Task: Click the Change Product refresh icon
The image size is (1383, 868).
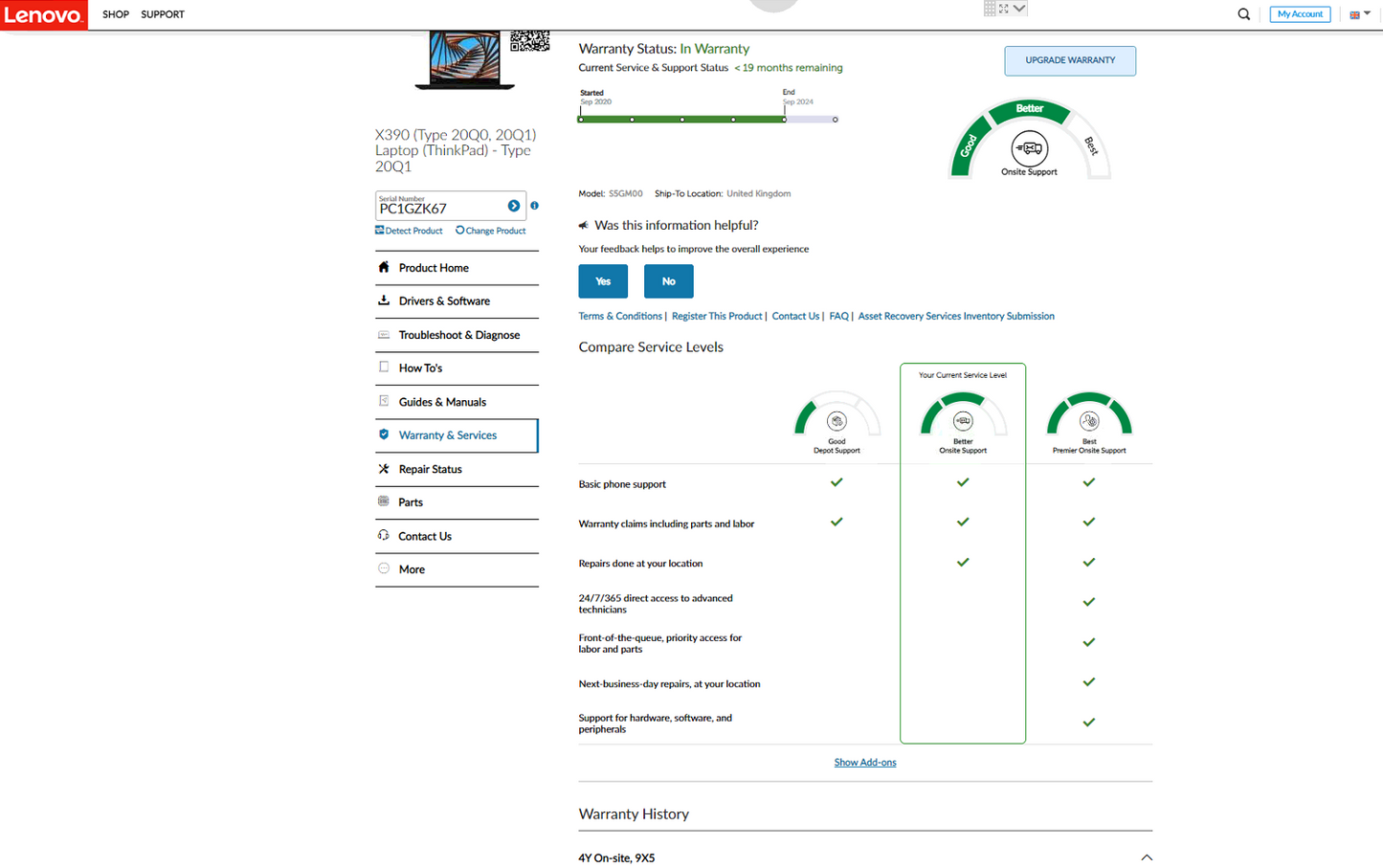Action: click(x=460, y=231)
